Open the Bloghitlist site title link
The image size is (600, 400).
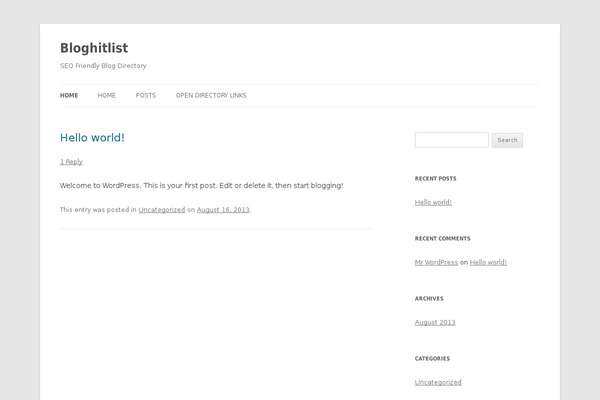point(94,48)
